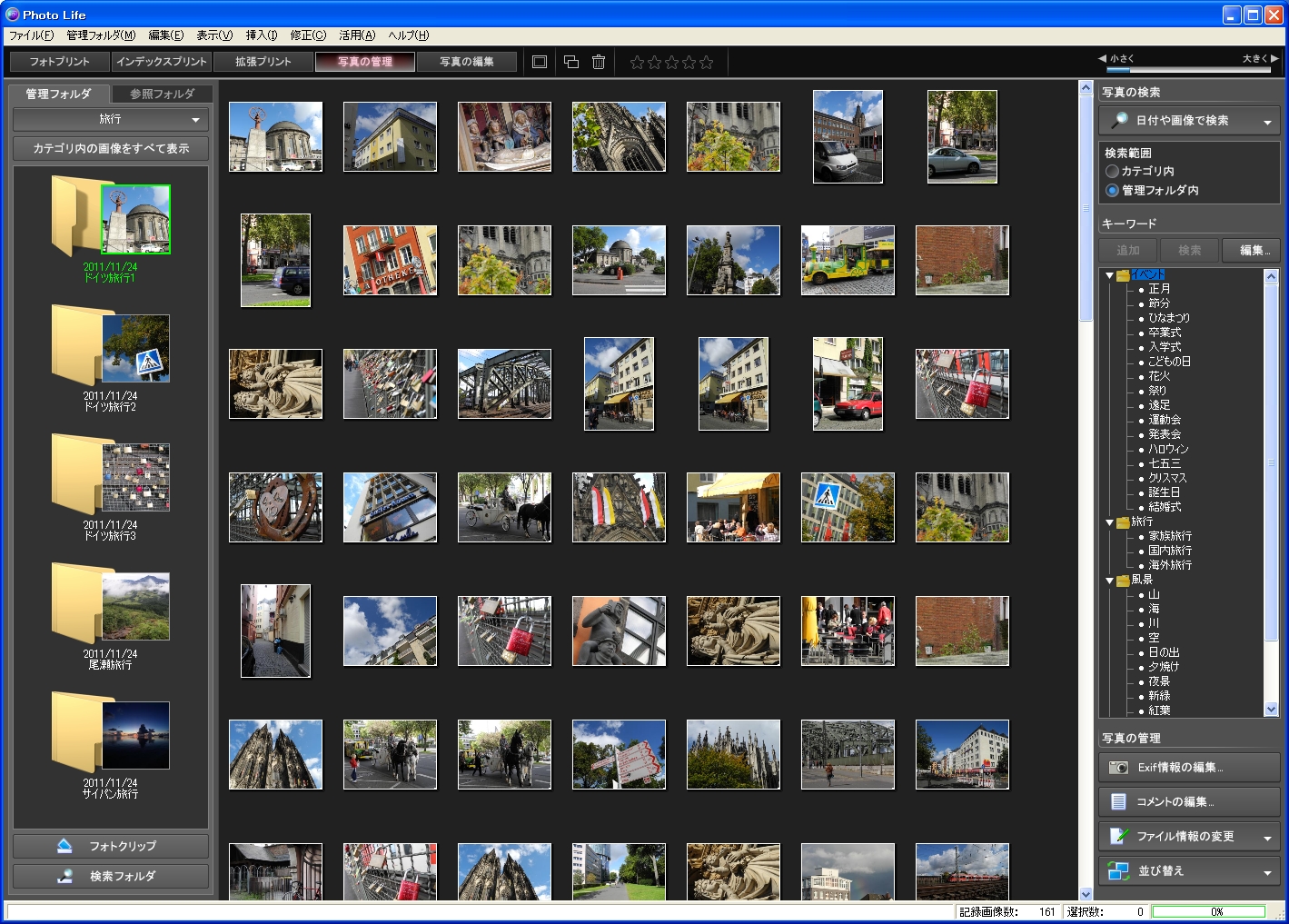Screen dimensions: 1289x924
Task: Collapse the 風景 keyword tree node
Action: (x=1109, y=581)
